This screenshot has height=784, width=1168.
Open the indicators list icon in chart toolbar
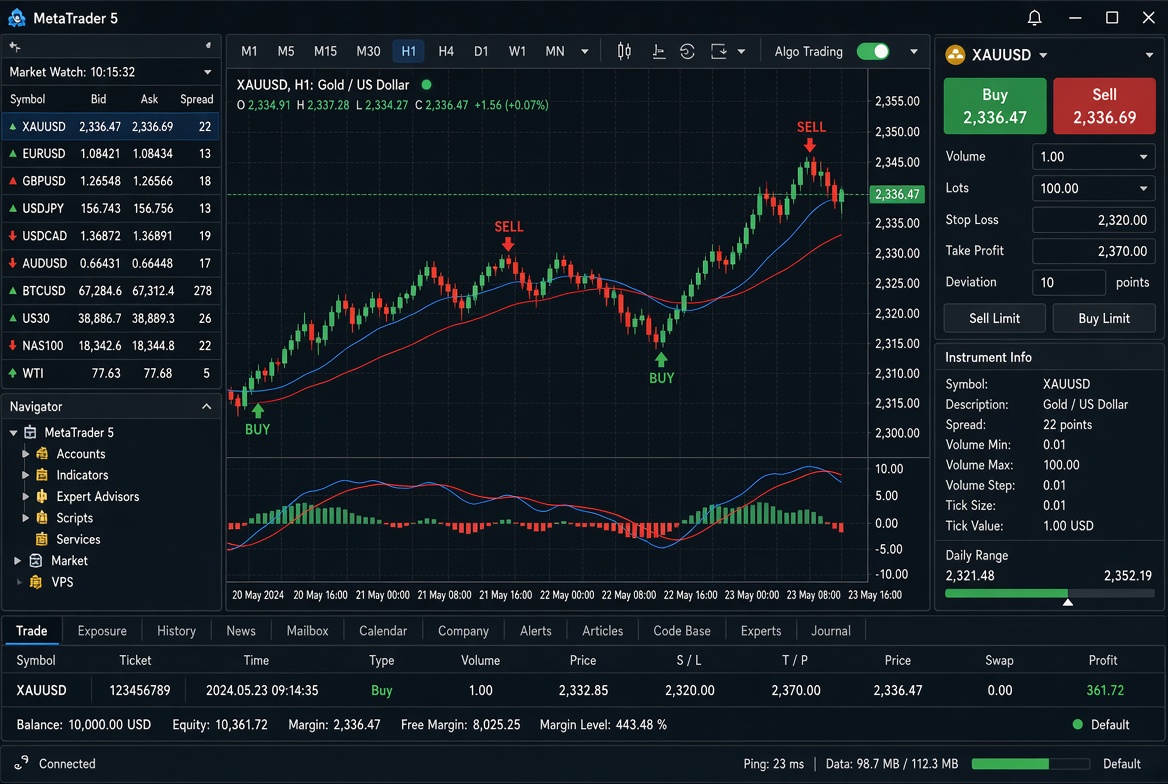point(658,51)
